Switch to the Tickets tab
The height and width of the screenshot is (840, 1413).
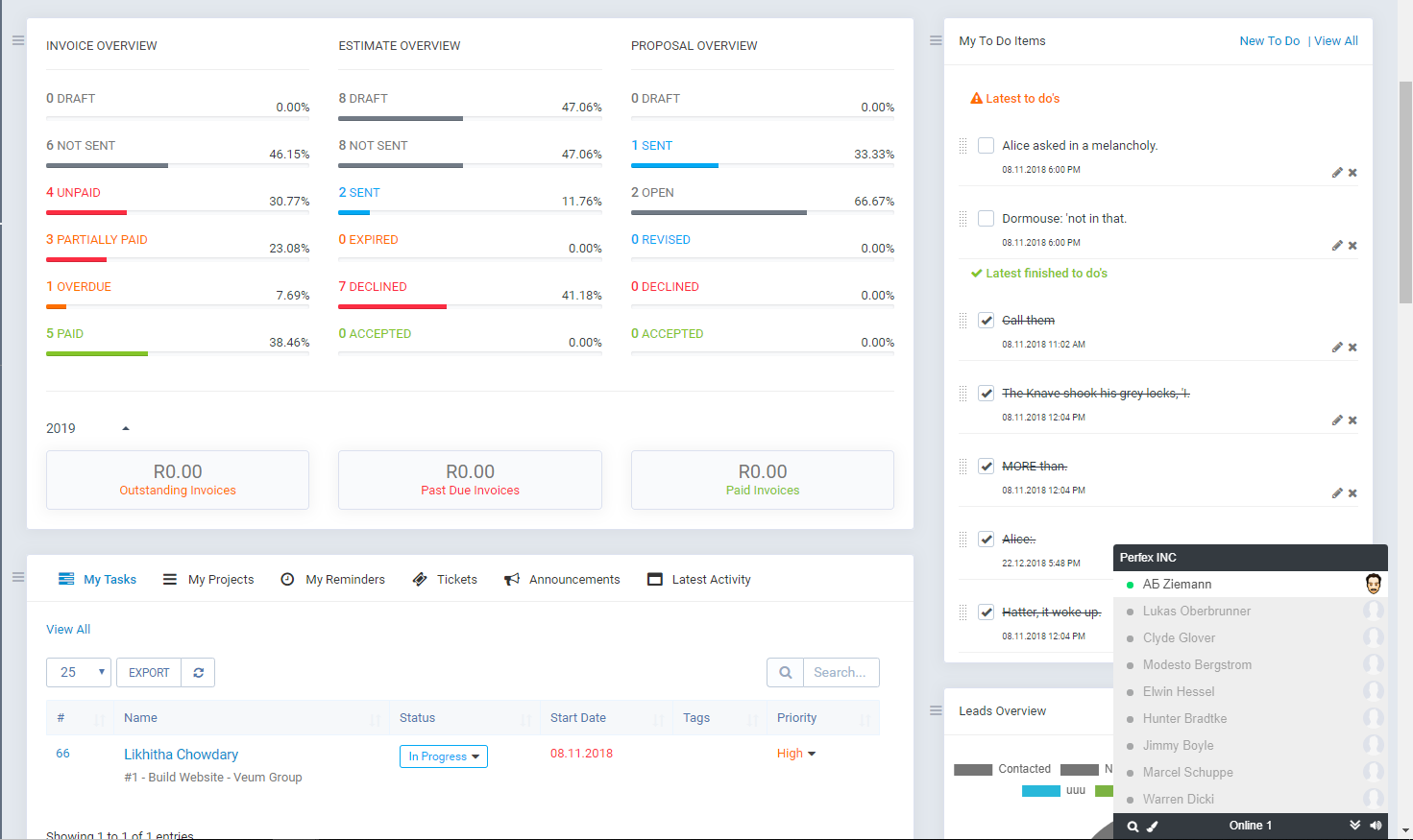(x=445, y=579)
